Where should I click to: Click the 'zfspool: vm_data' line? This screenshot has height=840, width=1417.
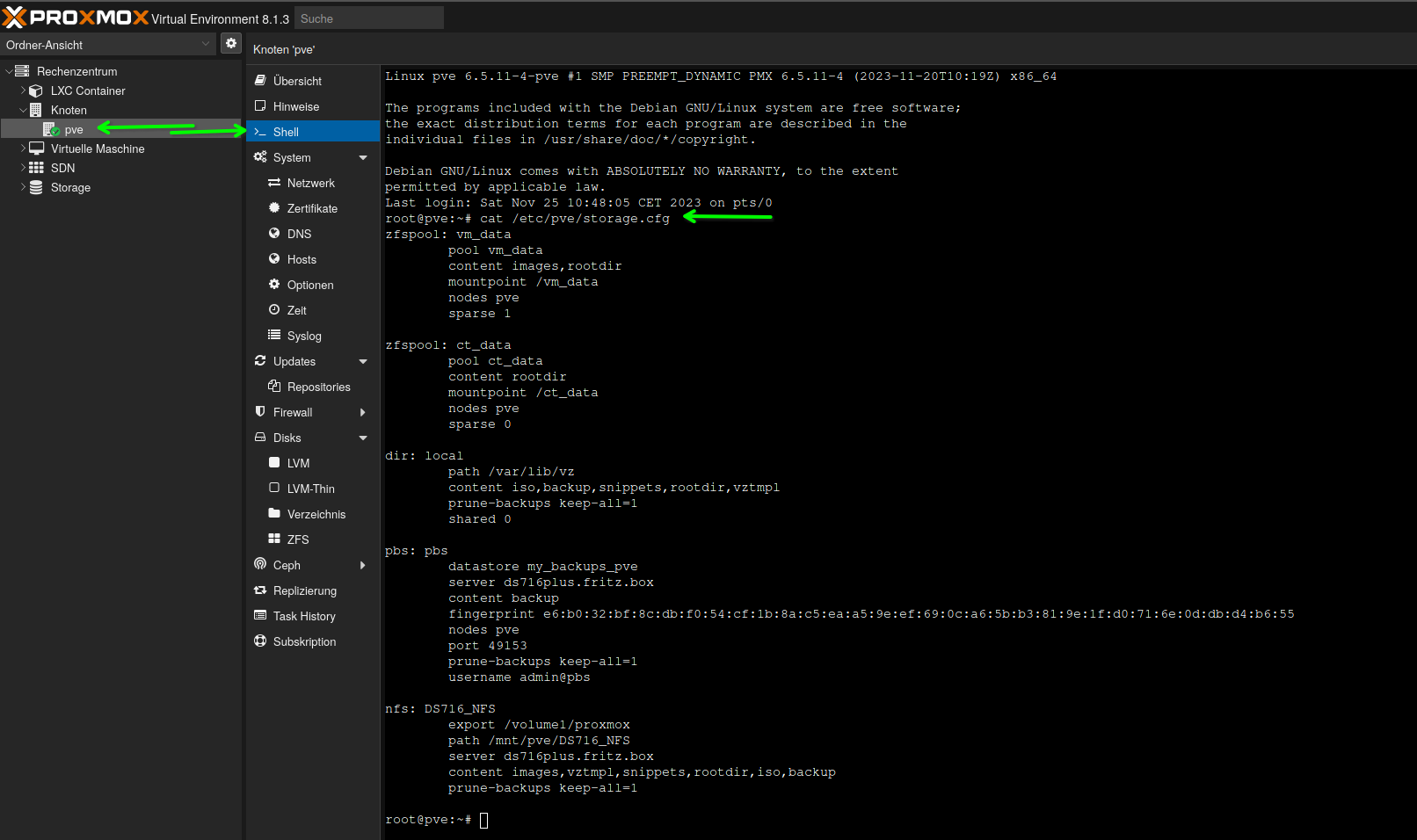click(447, 235)
